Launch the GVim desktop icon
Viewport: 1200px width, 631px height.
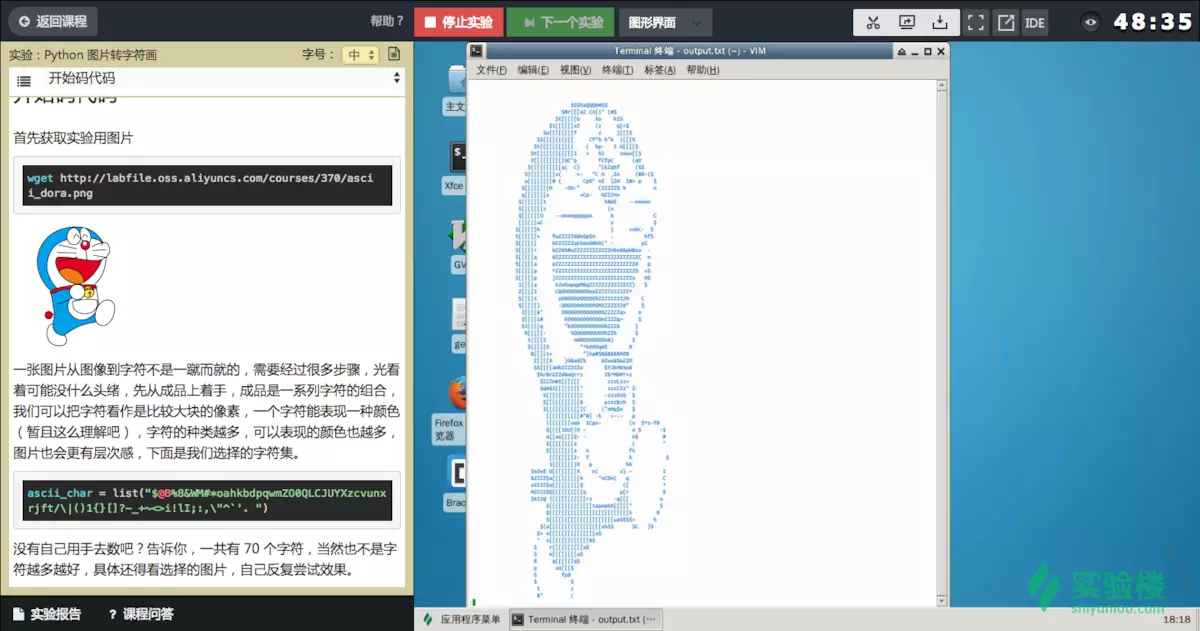459,246
